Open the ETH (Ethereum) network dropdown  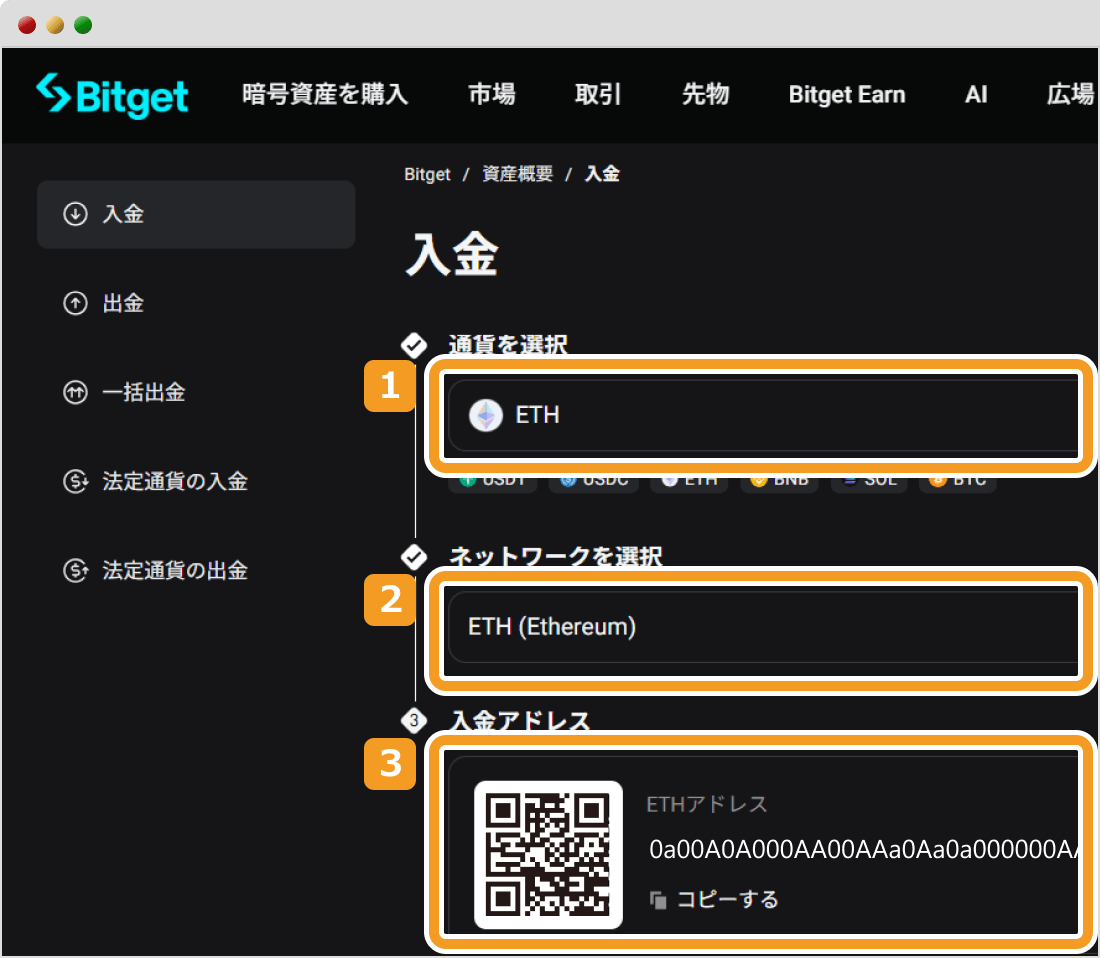point(763,627)
